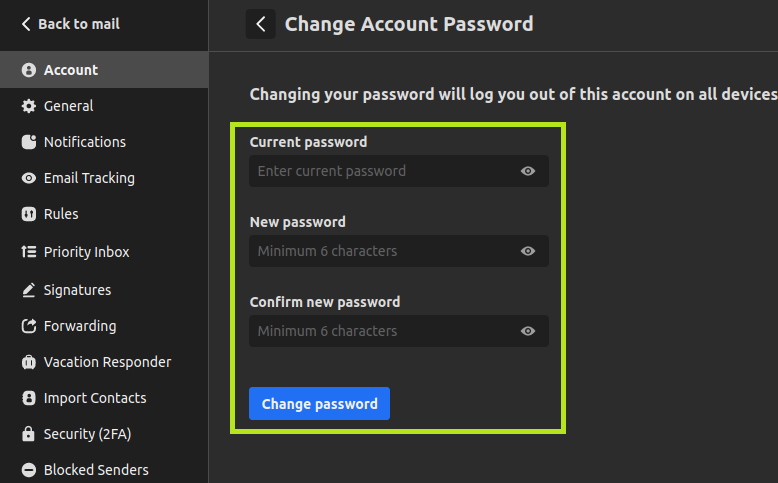778x483 pixels.
Task: Return via Back to mail chevron
Action: coord(26,24)
